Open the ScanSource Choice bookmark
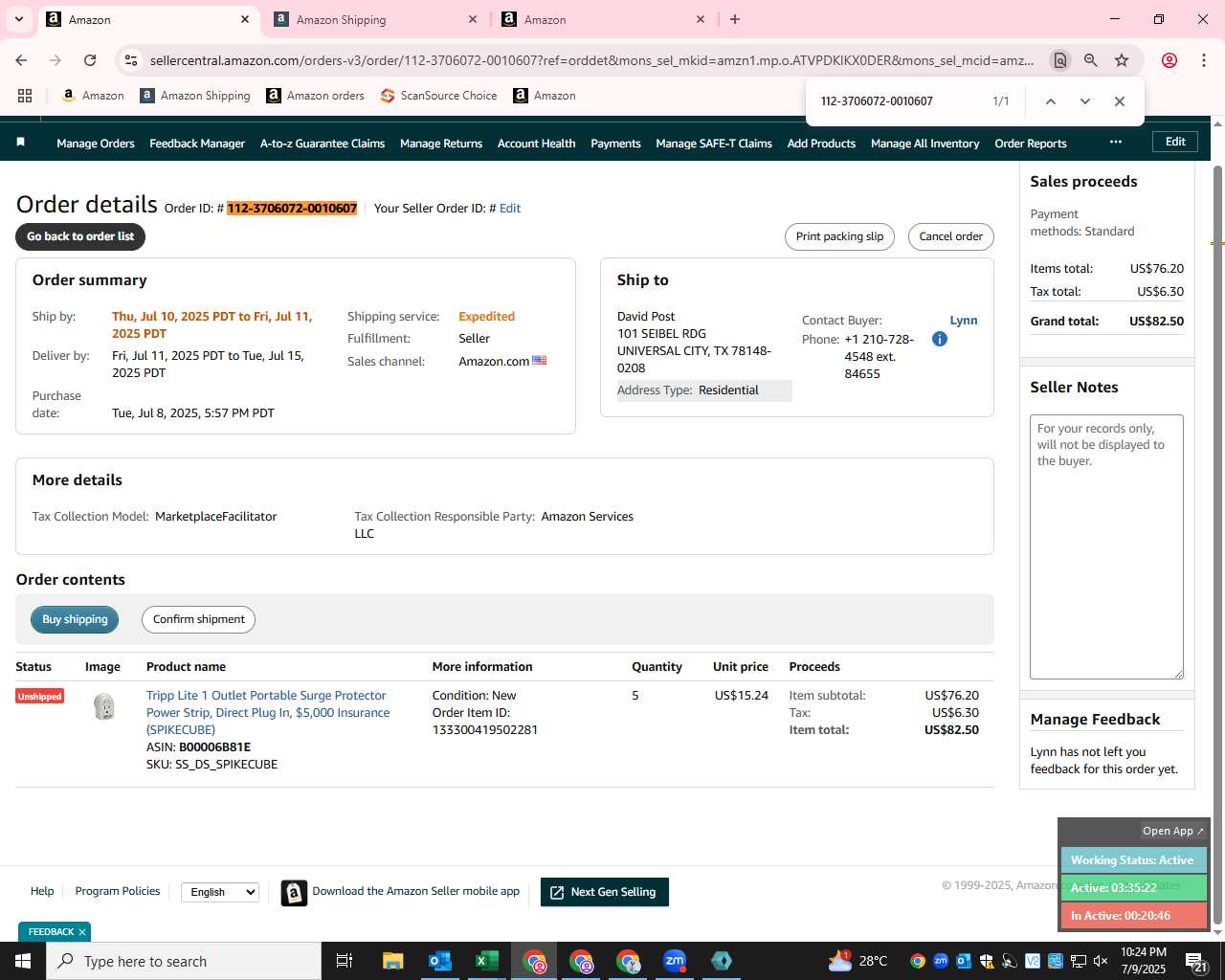 [x=438, y=96]
